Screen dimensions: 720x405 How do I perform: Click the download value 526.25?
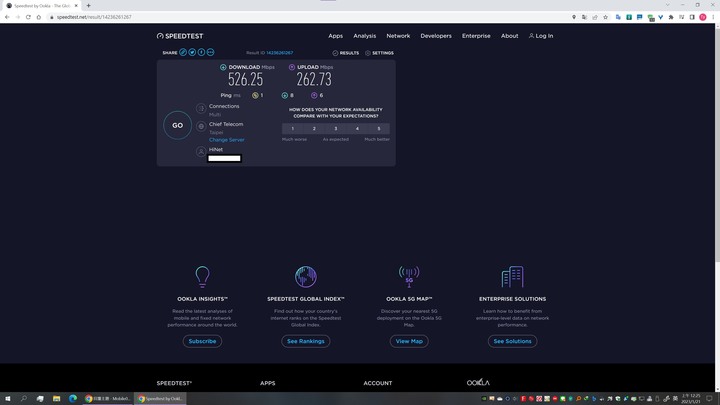(246, 80)
